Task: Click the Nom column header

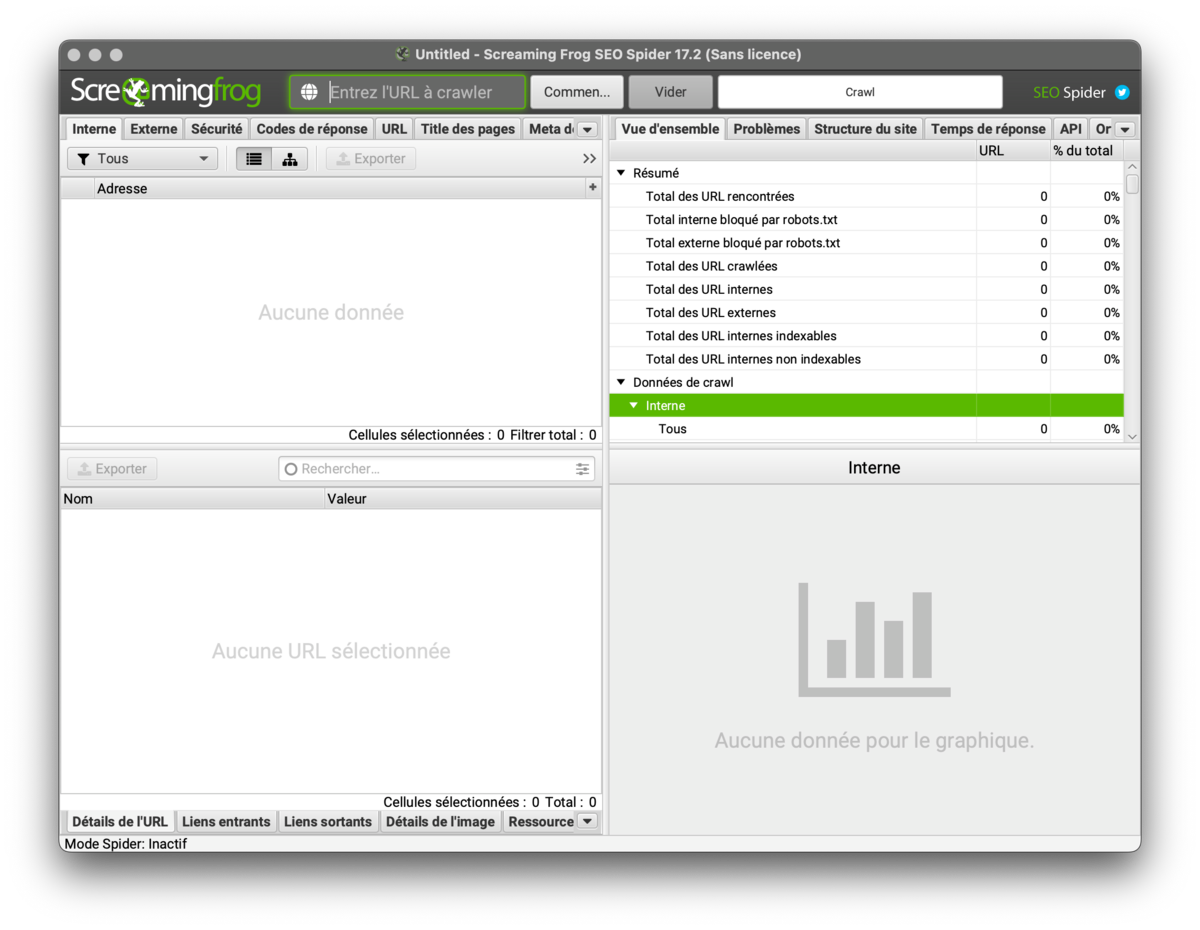Action: [x=192, y=498]
